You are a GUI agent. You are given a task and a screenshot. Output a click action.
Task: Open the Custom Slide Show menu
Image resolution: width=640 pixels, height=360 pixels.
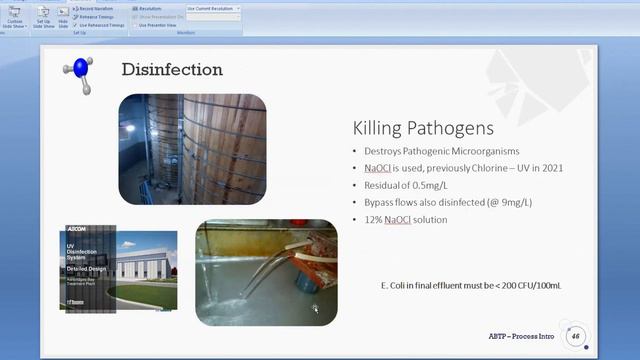pos(15,18)
